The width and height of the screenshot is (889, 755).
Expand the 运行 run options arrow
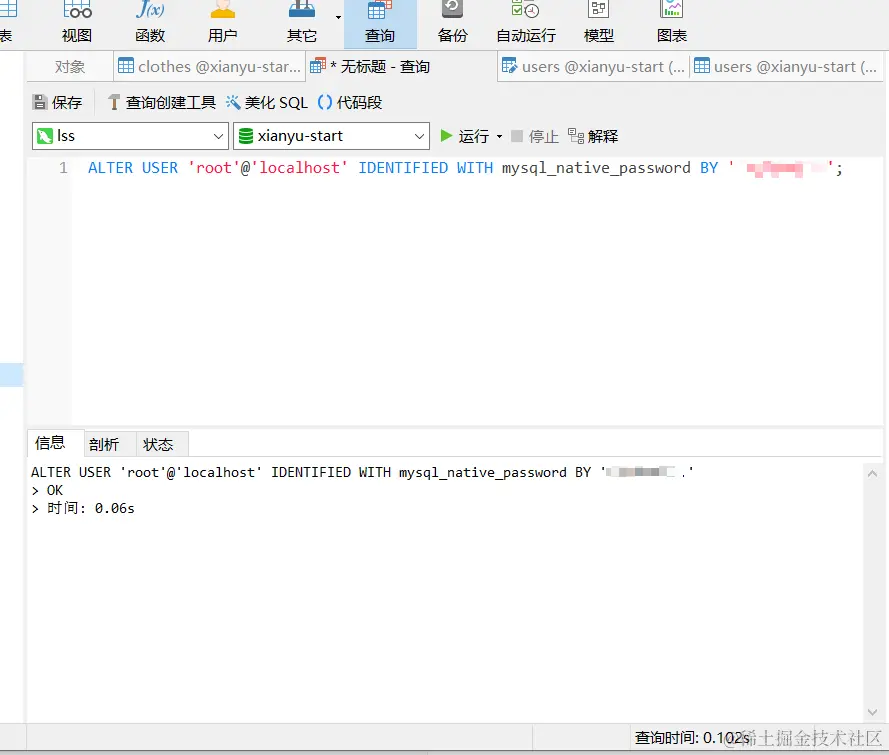coord(499,137)
